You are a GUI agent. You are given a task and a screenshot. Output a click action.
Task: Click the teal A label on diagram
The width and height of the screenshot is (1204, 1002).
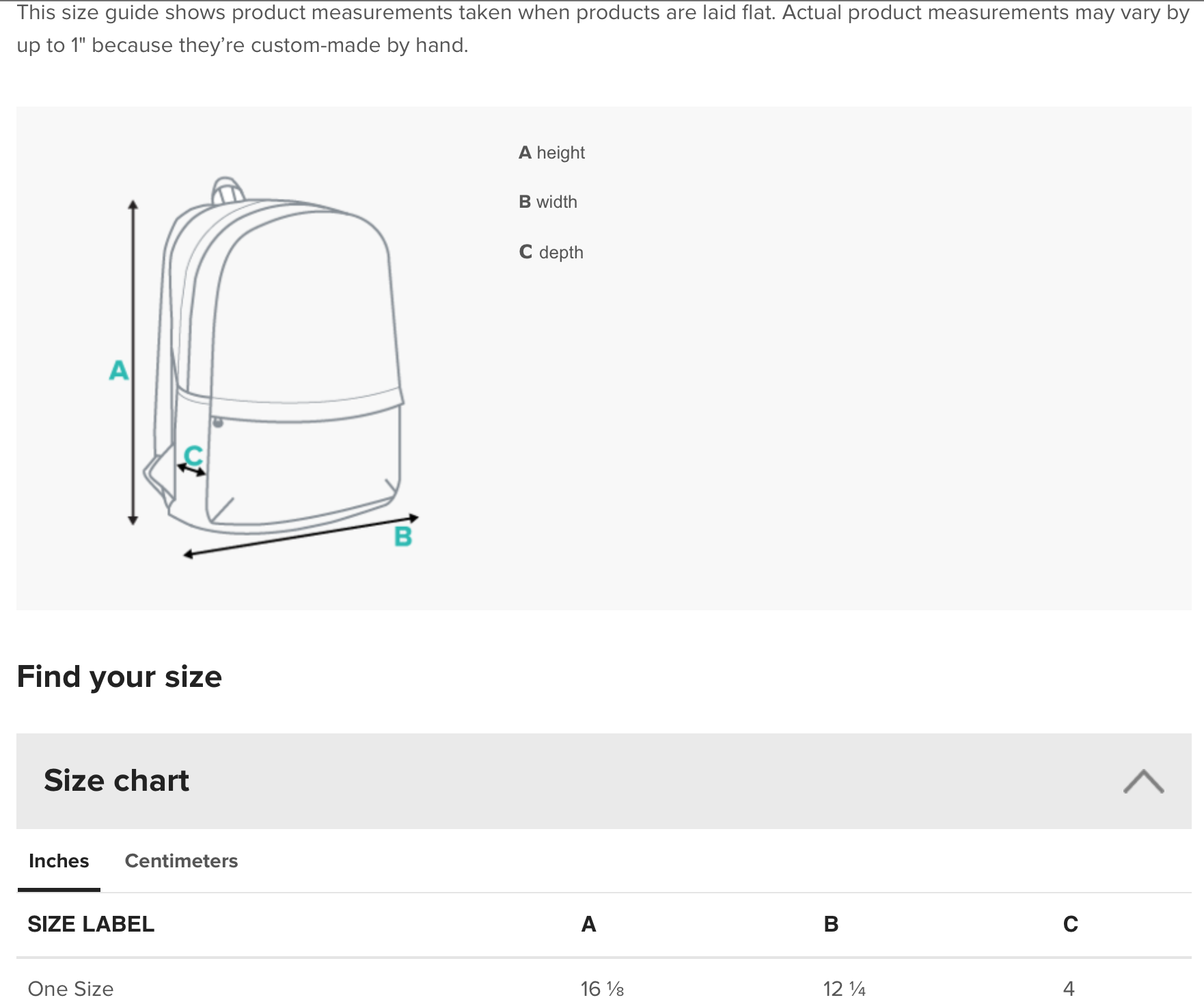point(119,370)
